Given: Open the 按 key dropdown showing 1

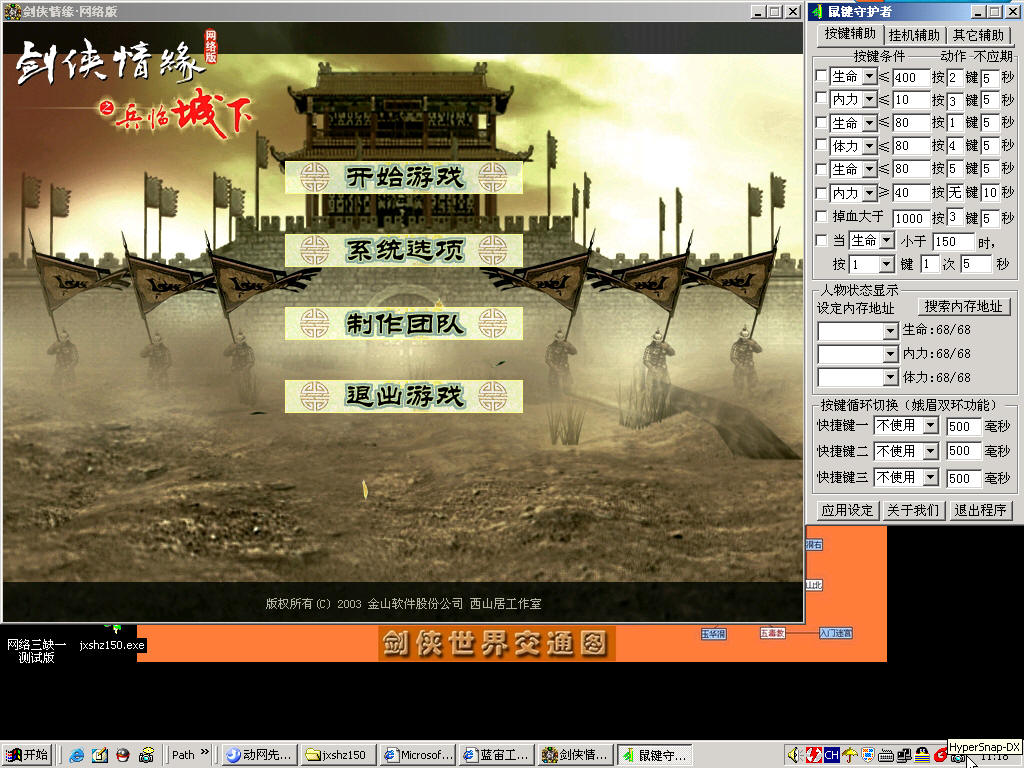Looking at the screenshot, I should click(x=886, y=264).
